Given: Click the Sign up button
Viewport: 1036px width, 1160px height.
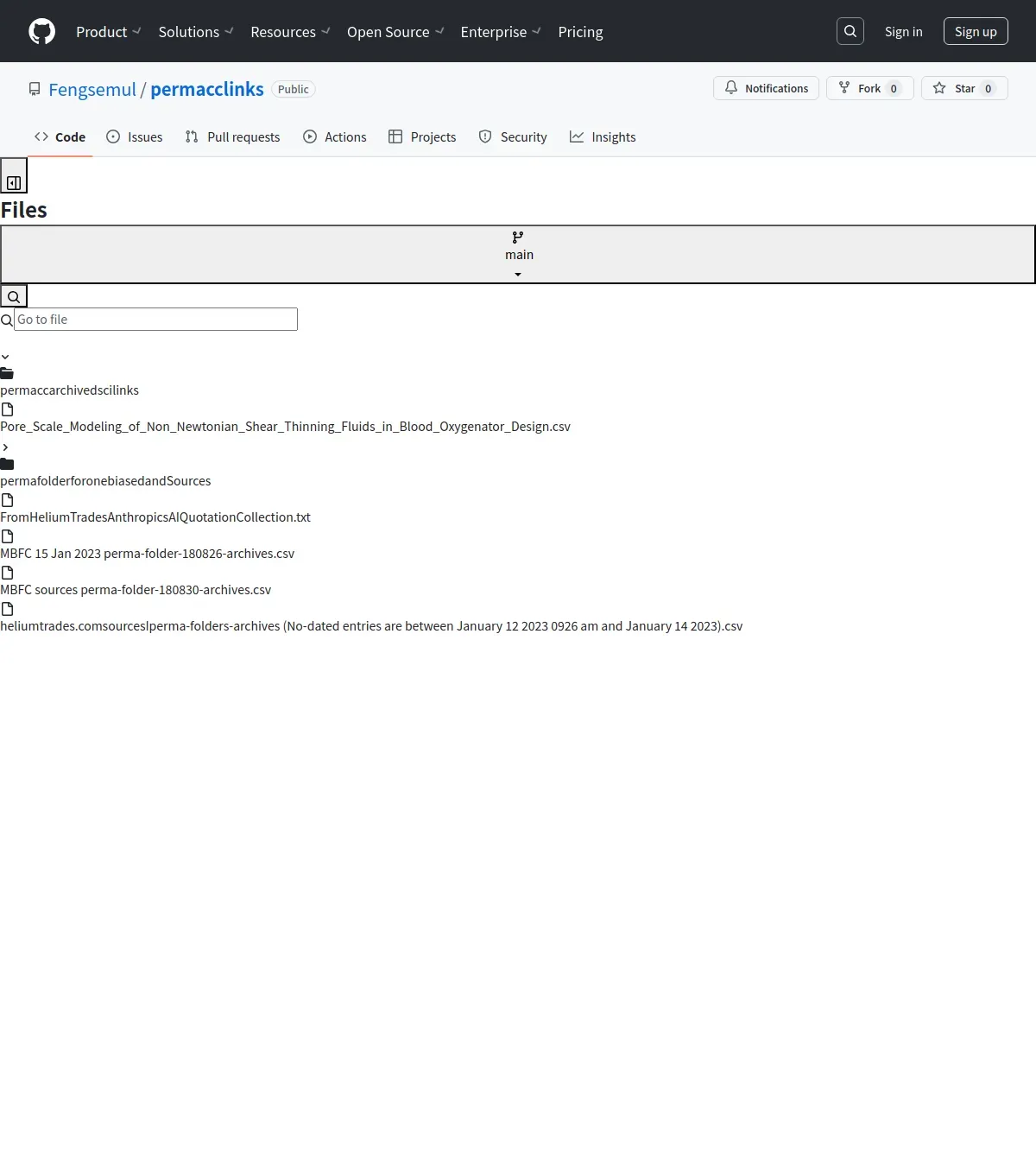Looking at the screenshot, I should pyautogui.click(x=976, y=31).
